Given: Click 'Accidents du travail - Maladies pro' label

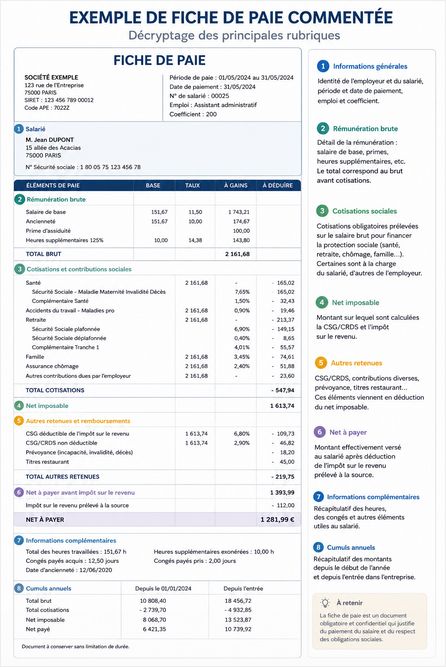Looking at the screenshot, I should (x=70, y=311).
